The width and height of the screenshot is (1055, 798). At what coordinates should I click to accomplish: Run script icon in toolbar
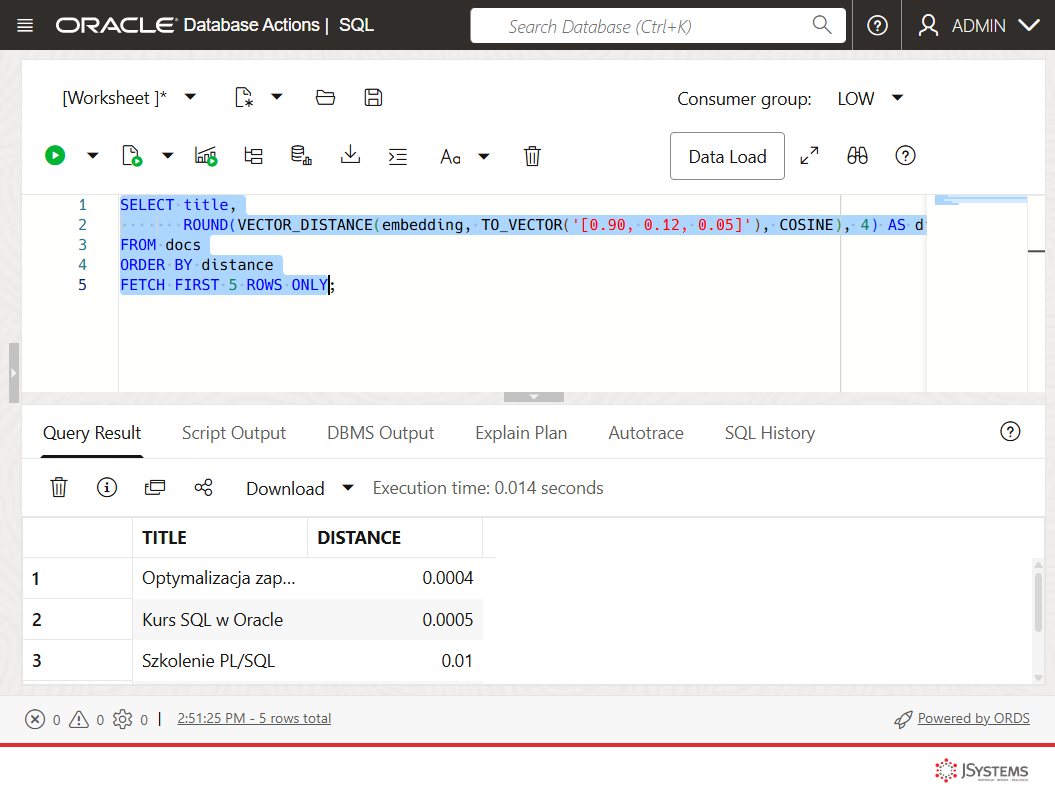tap(132, 155)
